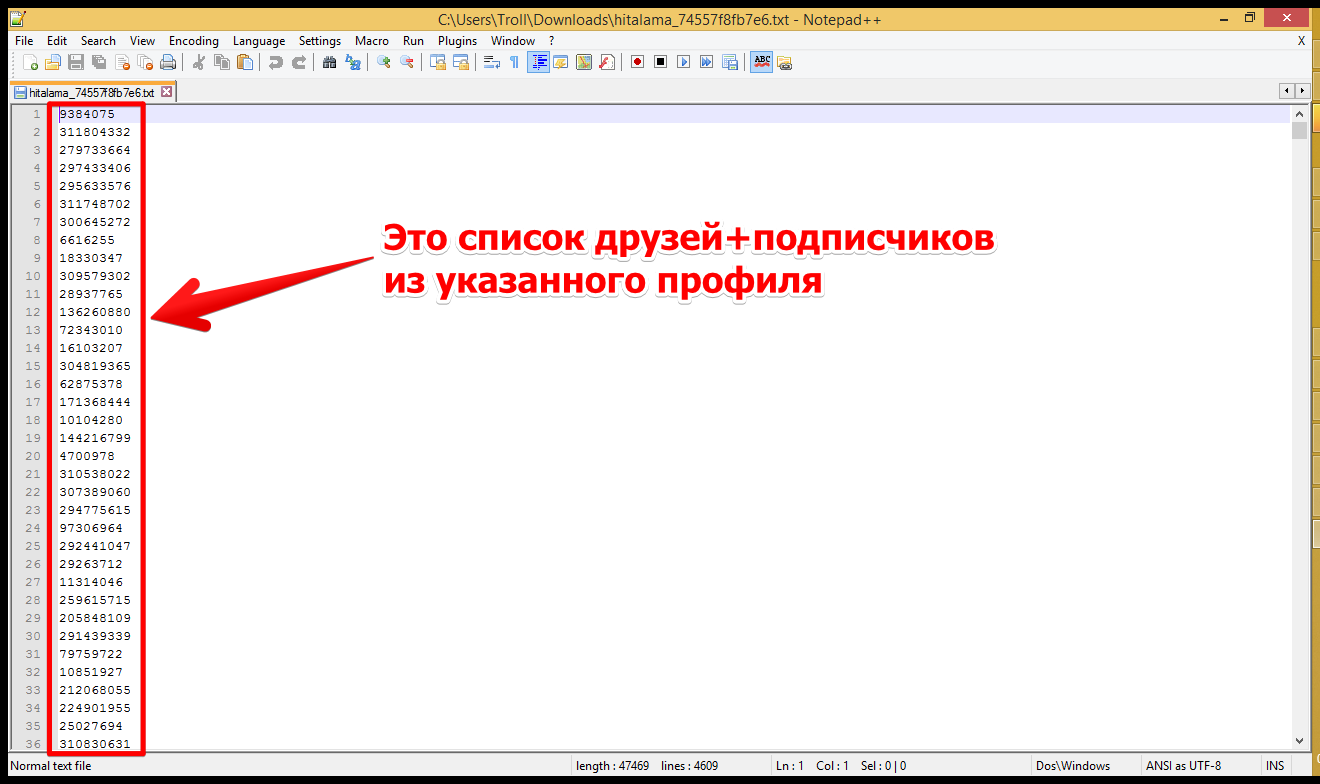Viewport: 1320px width, 784px height.
Task: Open the Search menu
Action: tap(98, 41)
